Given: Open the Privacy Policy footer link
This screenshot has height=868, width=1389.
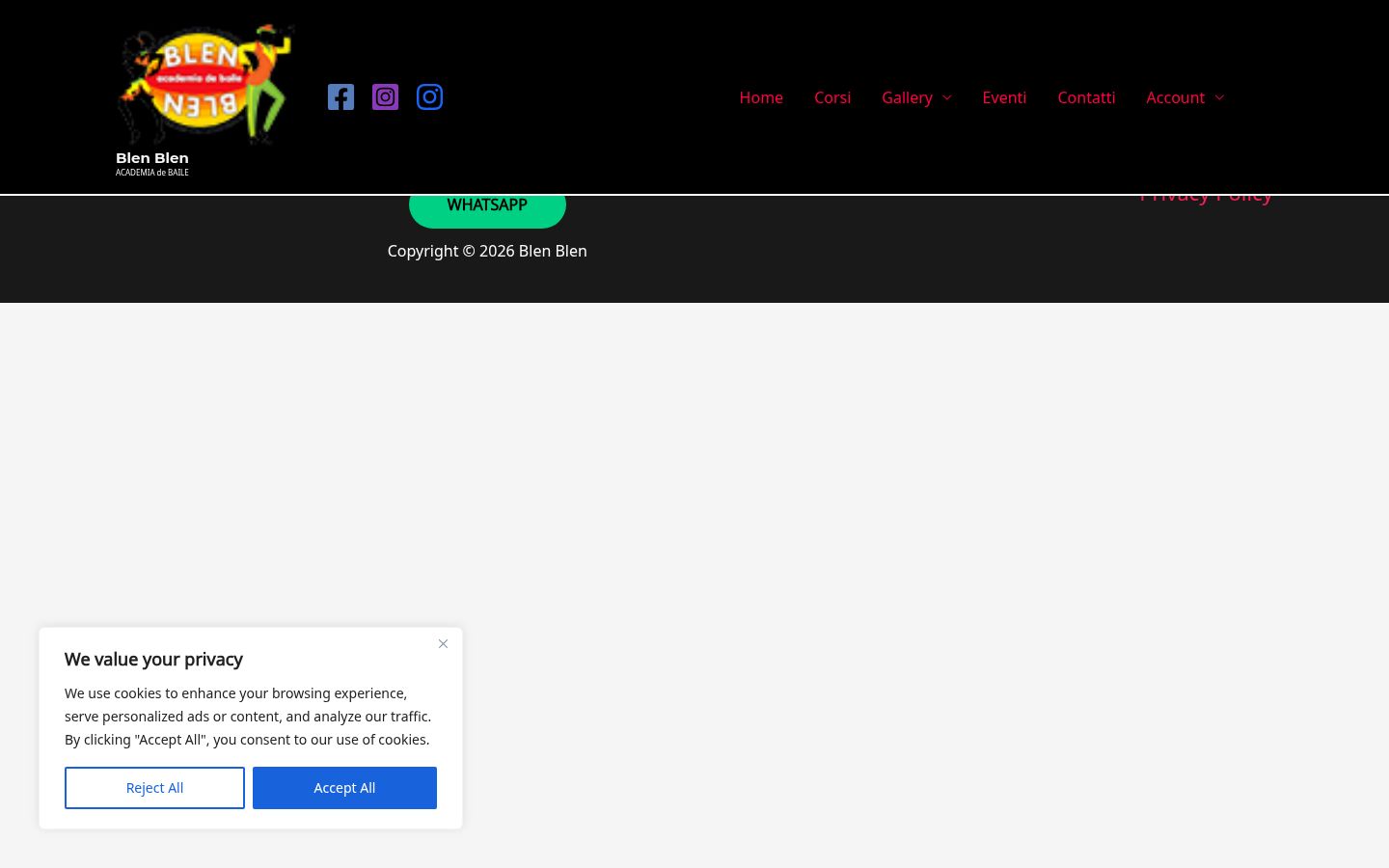Looking at the screenshot, I should 1206,199.
